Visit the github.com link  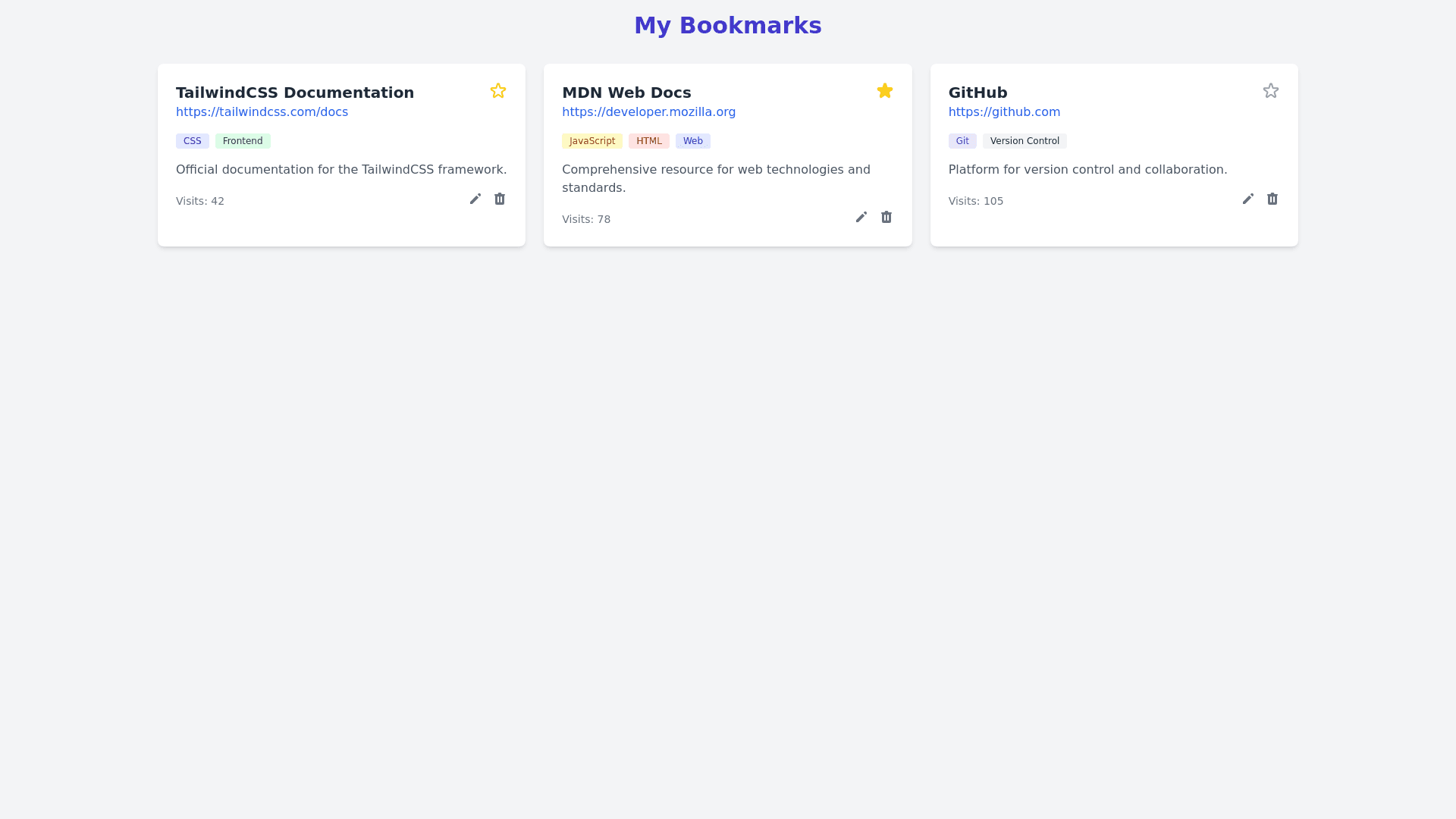coord(1004,112)
